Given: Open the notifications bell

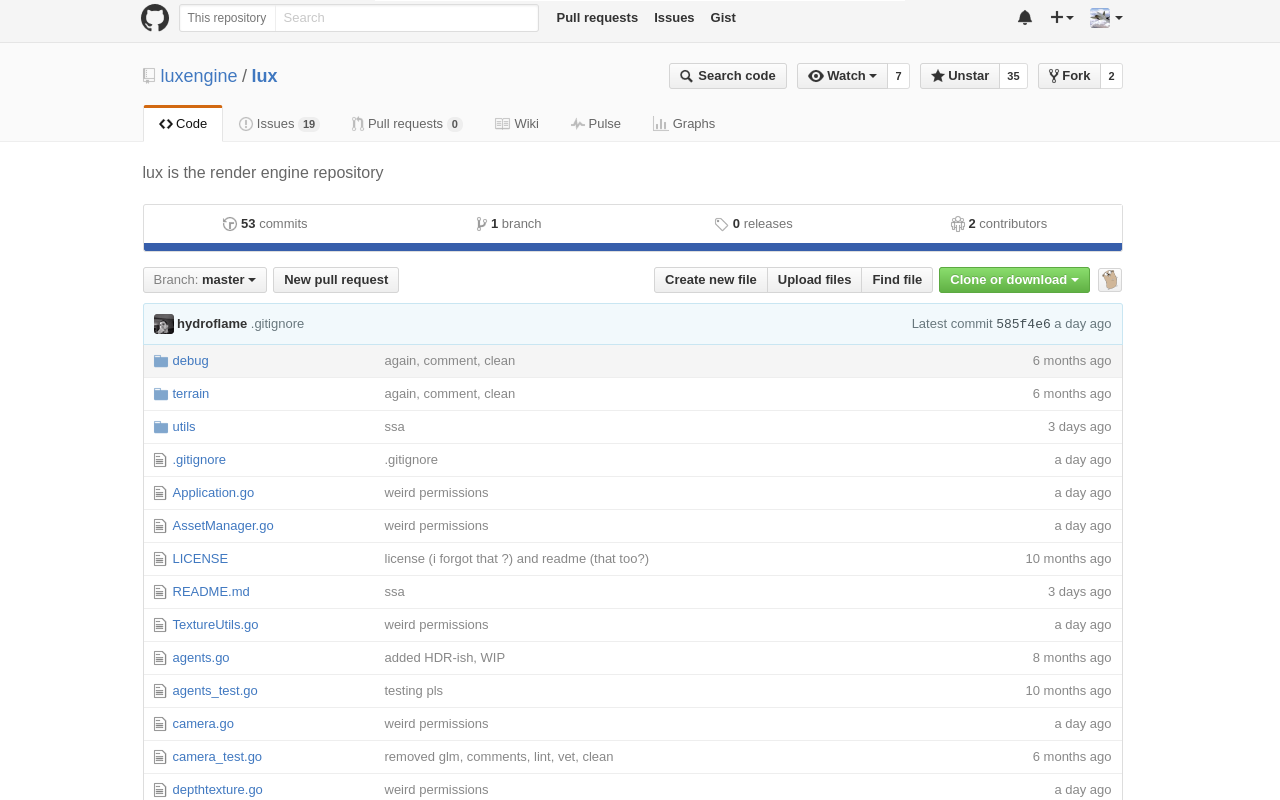Looking at the screenshot, I should [1025, 17].
